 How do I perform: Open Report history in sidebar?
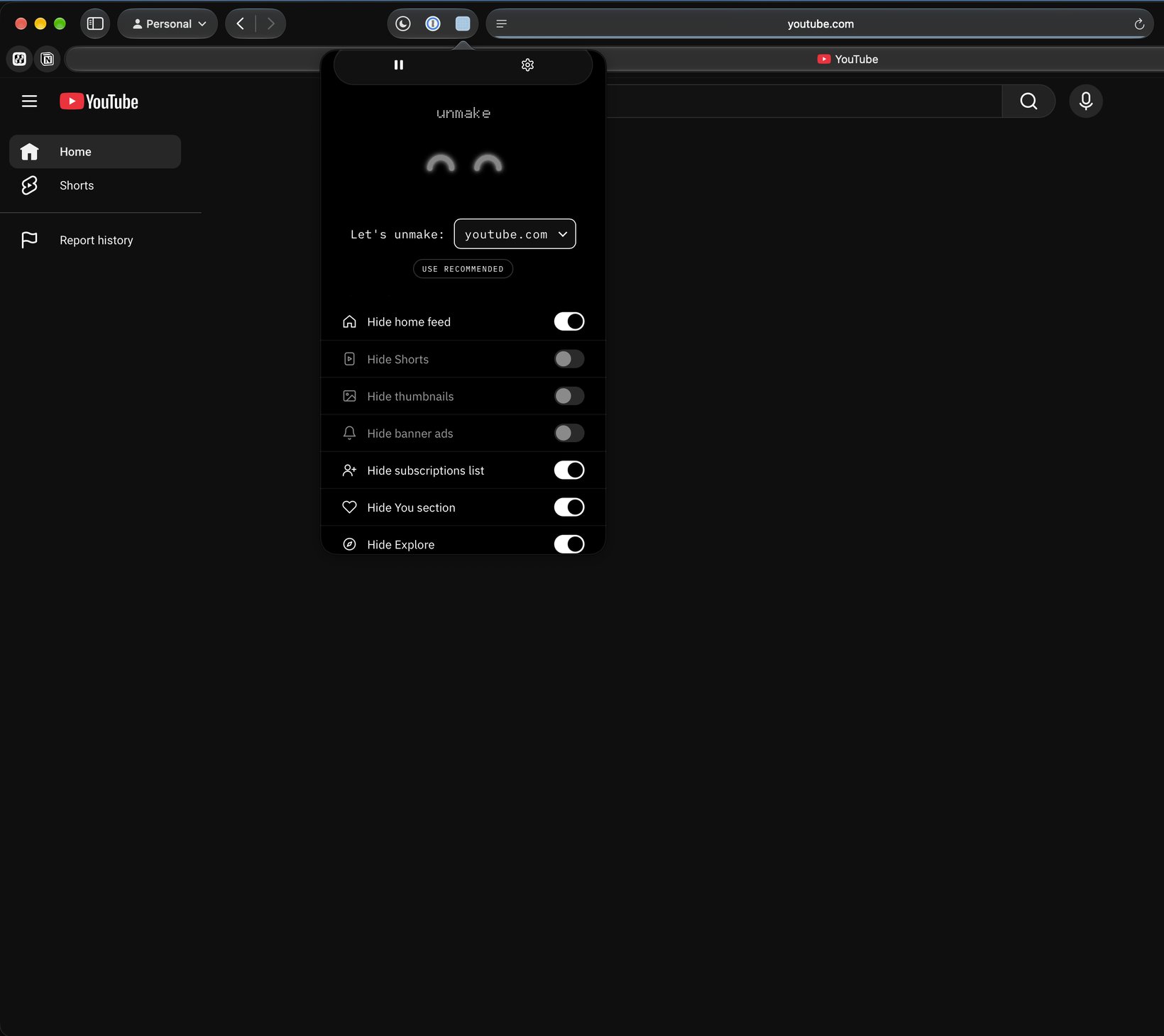point(95,240)
